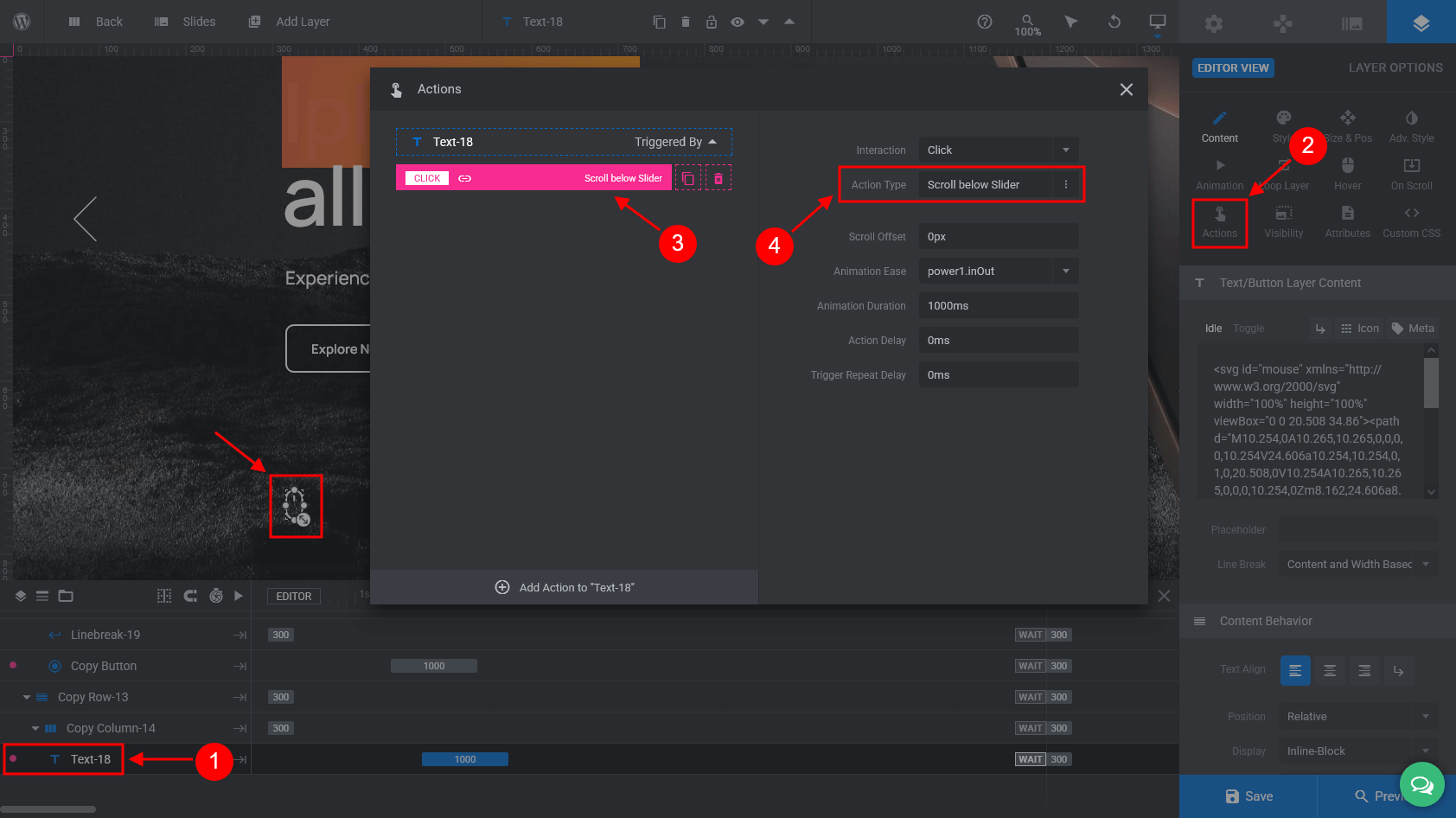The image size is (1456, 818).
Task: Open the layer options layers tab
Action: pyautogui.click(x=1421, y=23)
